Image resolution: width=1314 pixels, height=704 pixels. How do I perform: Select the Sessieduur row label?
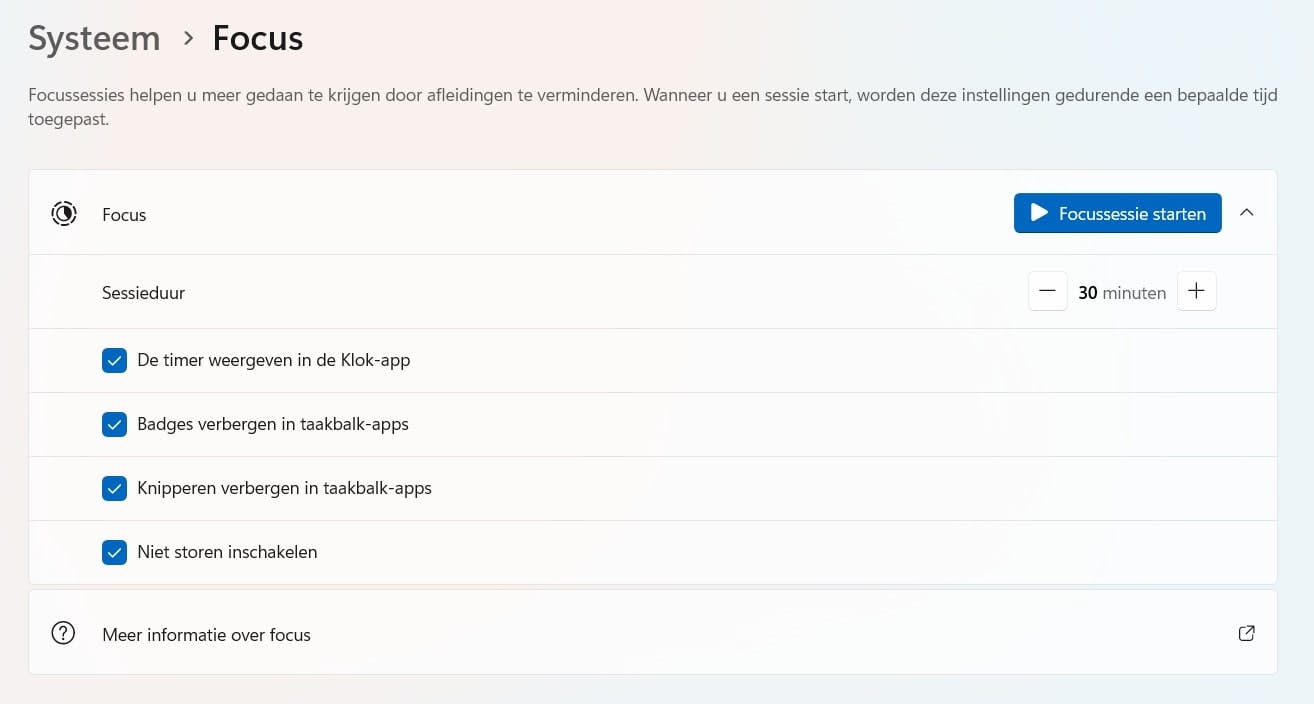click(x=143, y=292)
